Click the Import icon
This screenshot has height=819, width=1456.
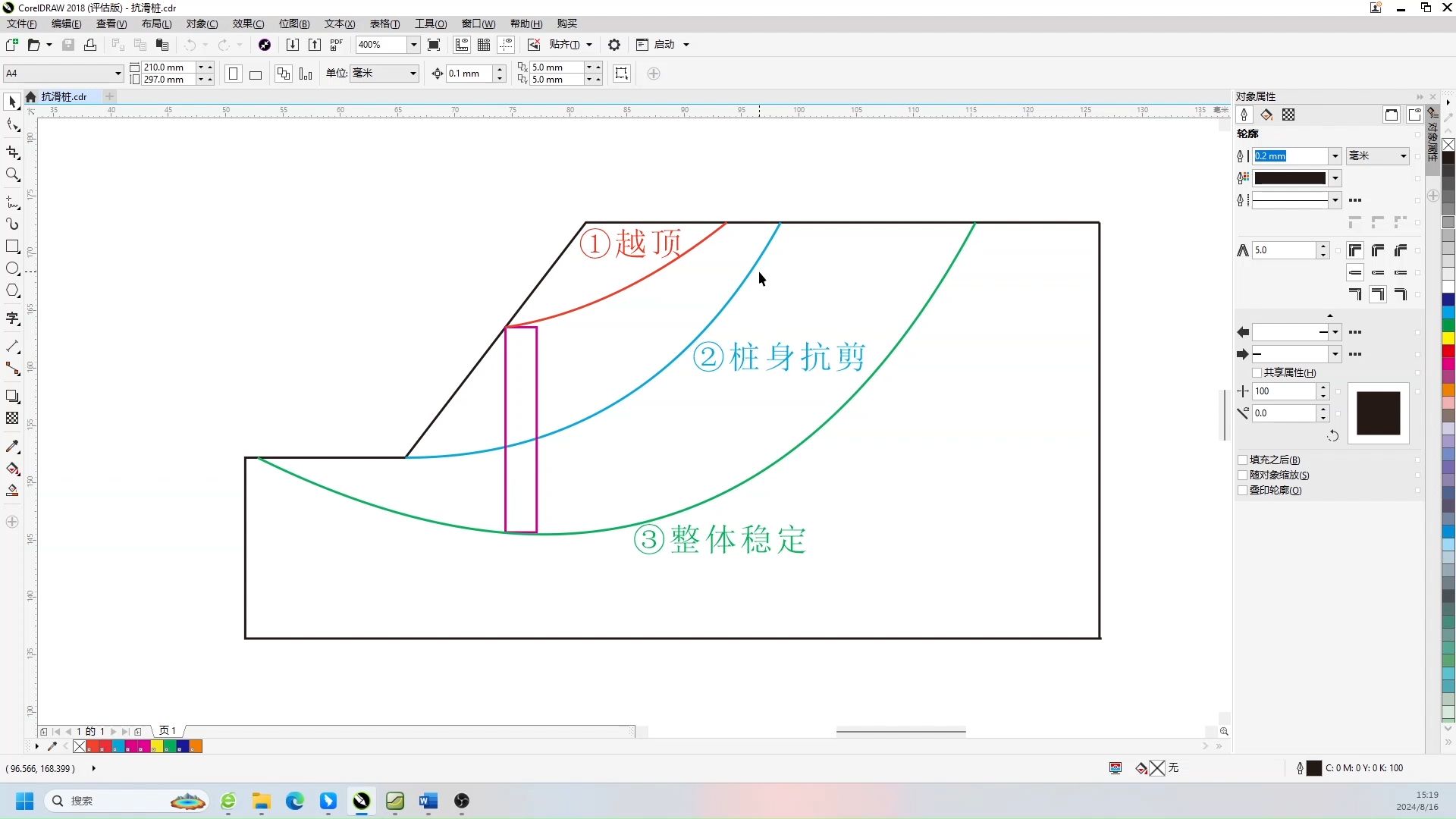click(x=292, y=45)
